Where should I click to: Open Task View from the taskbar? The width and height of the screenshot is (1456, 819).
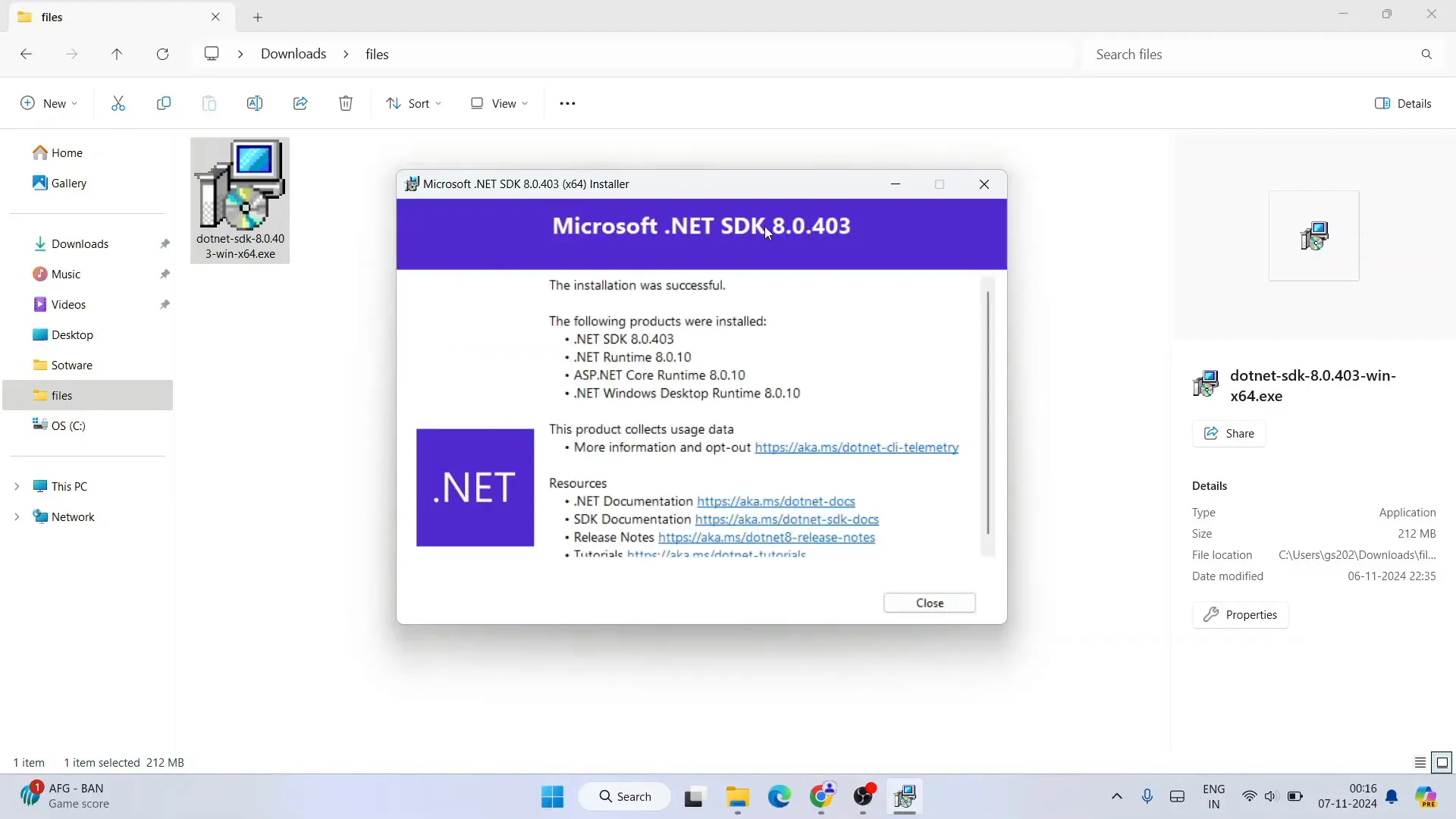pyautogui.click(x=694, y=797)
